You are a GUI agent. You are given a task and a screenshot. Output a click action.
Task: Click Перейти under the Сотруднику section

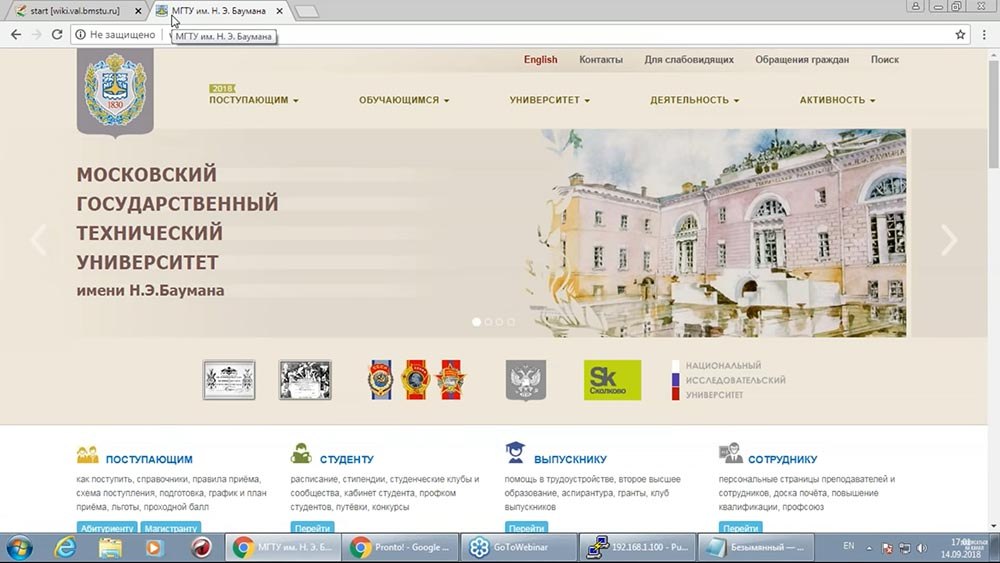[740, 528]
